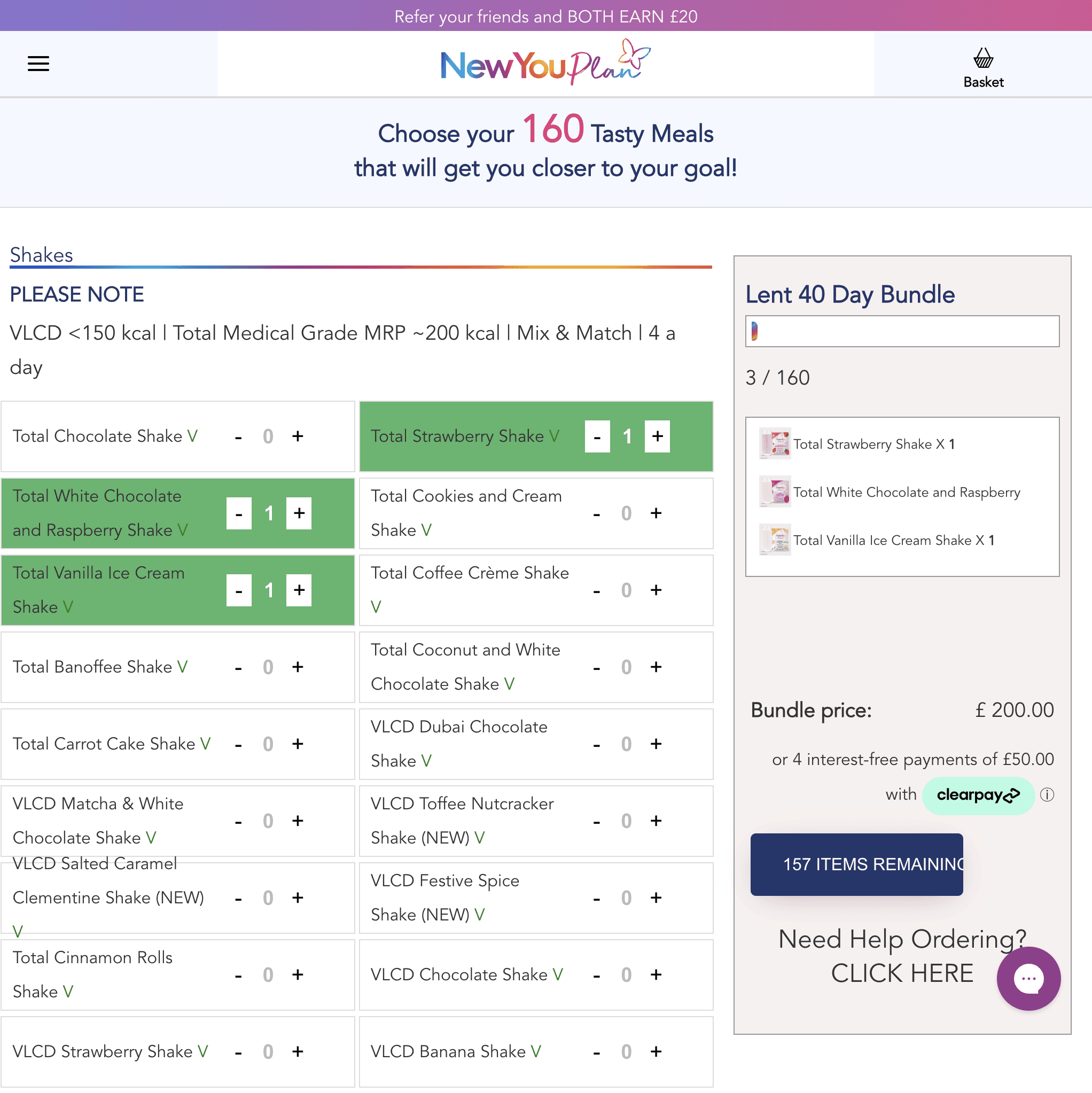
Task: Click the bundle progress bar
Action: pyautogui.click(x=902, y=331)
